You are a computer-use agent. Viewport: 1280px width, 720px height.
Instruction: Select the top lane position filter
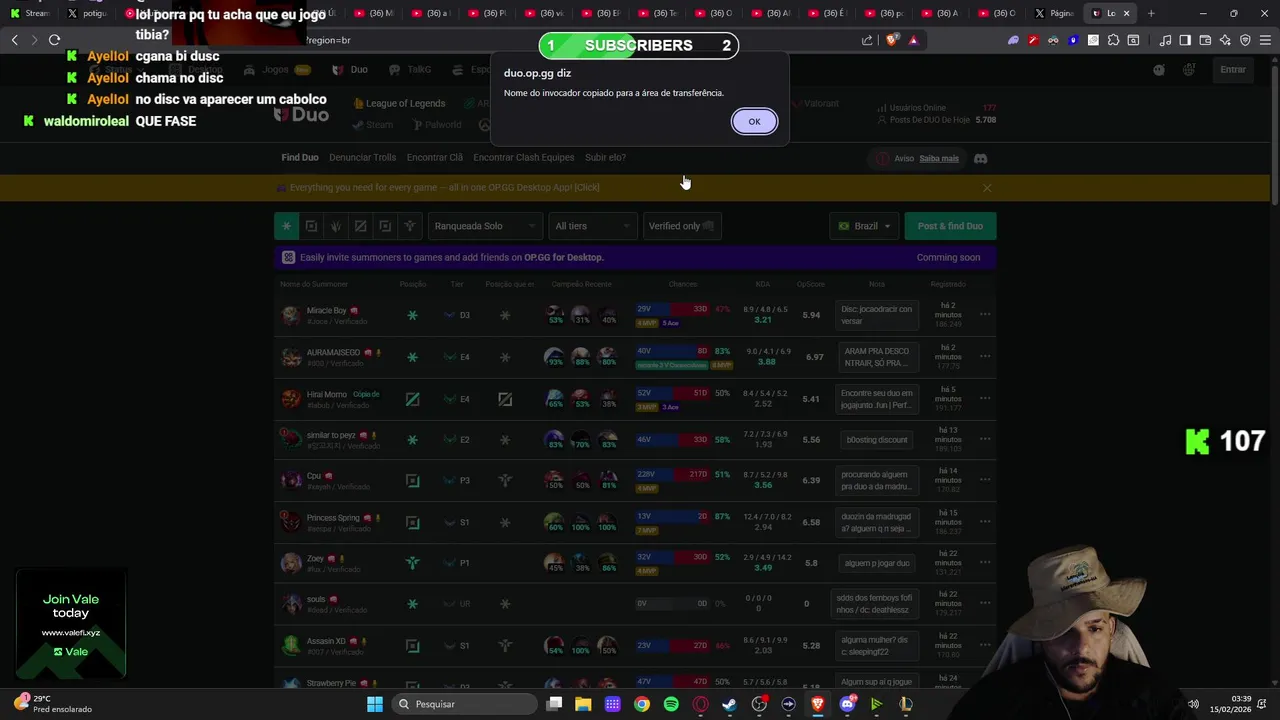coord(311,226)
